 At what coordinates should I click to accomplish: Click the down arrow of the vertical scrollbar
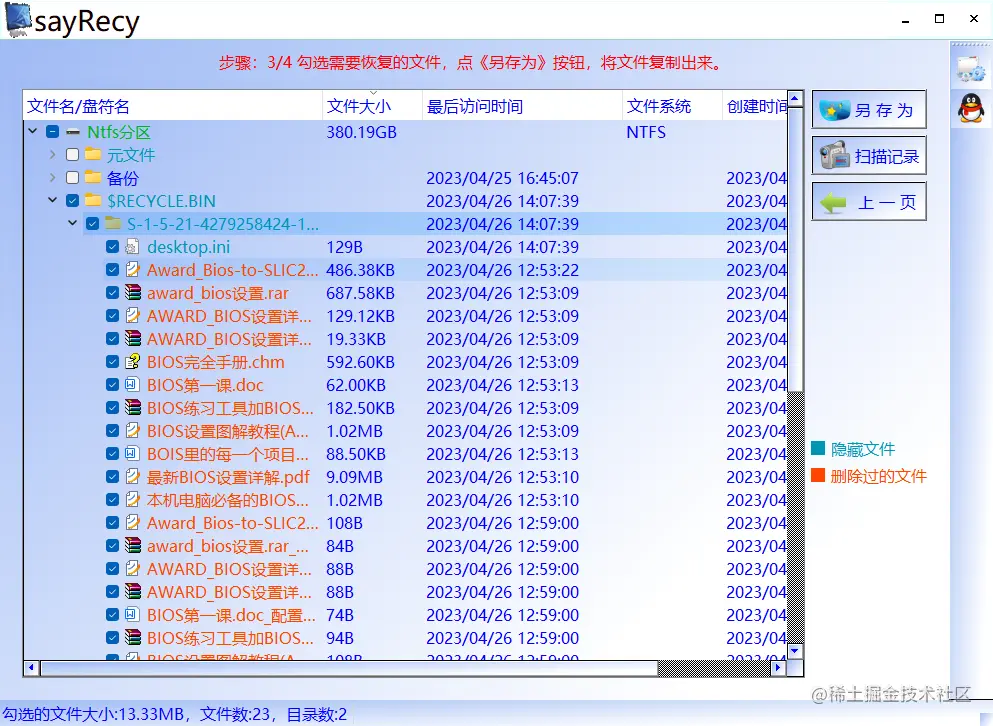tap(795, 651)
